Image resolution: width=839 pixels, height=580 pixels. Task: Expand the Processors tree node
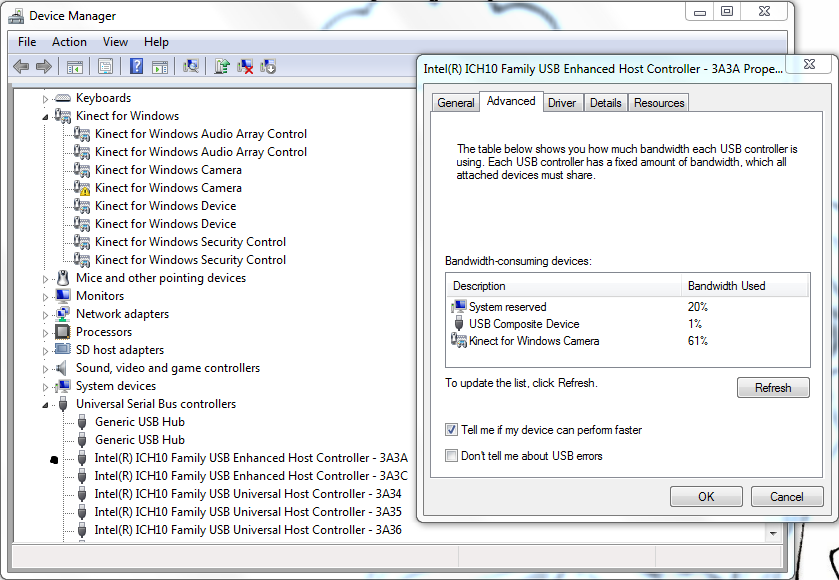[45, 333]
